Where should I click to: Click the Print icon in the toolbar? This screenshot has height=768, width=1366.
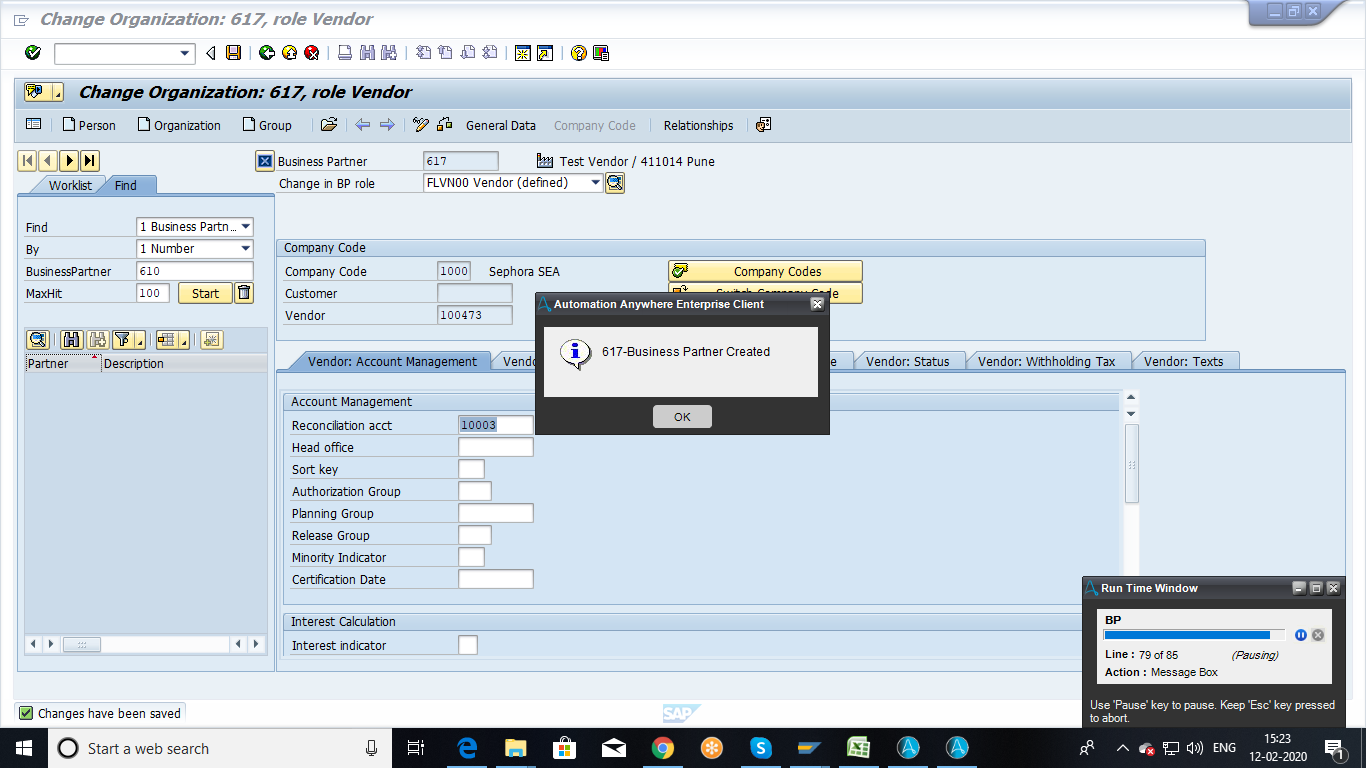point(345,53)
